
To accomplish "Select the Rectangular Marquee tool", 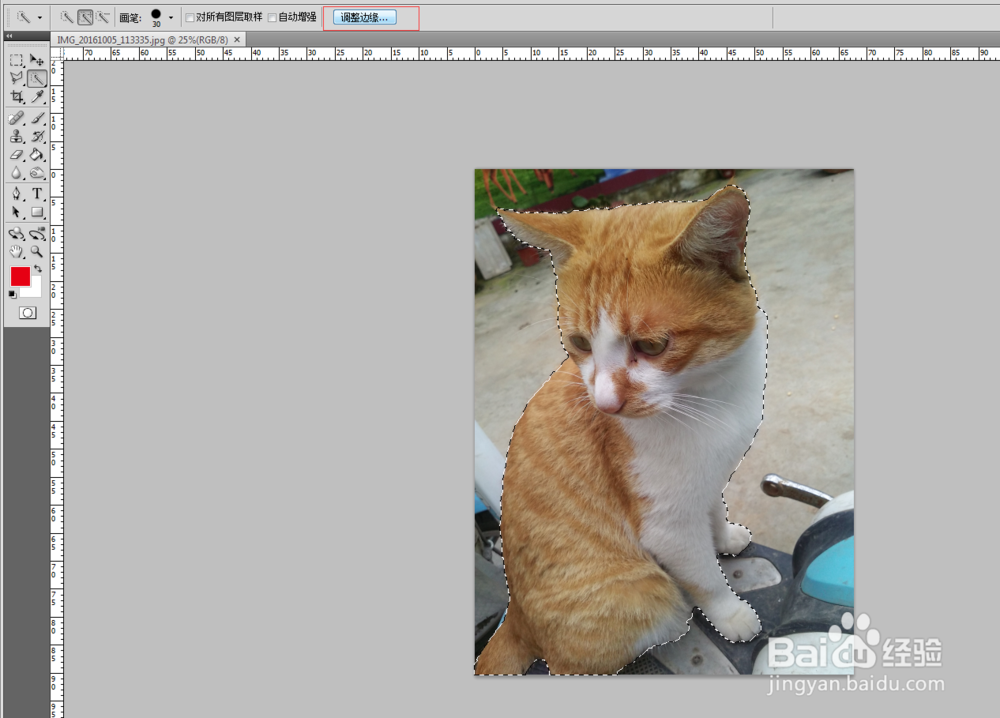I will [x=17, y=60].
